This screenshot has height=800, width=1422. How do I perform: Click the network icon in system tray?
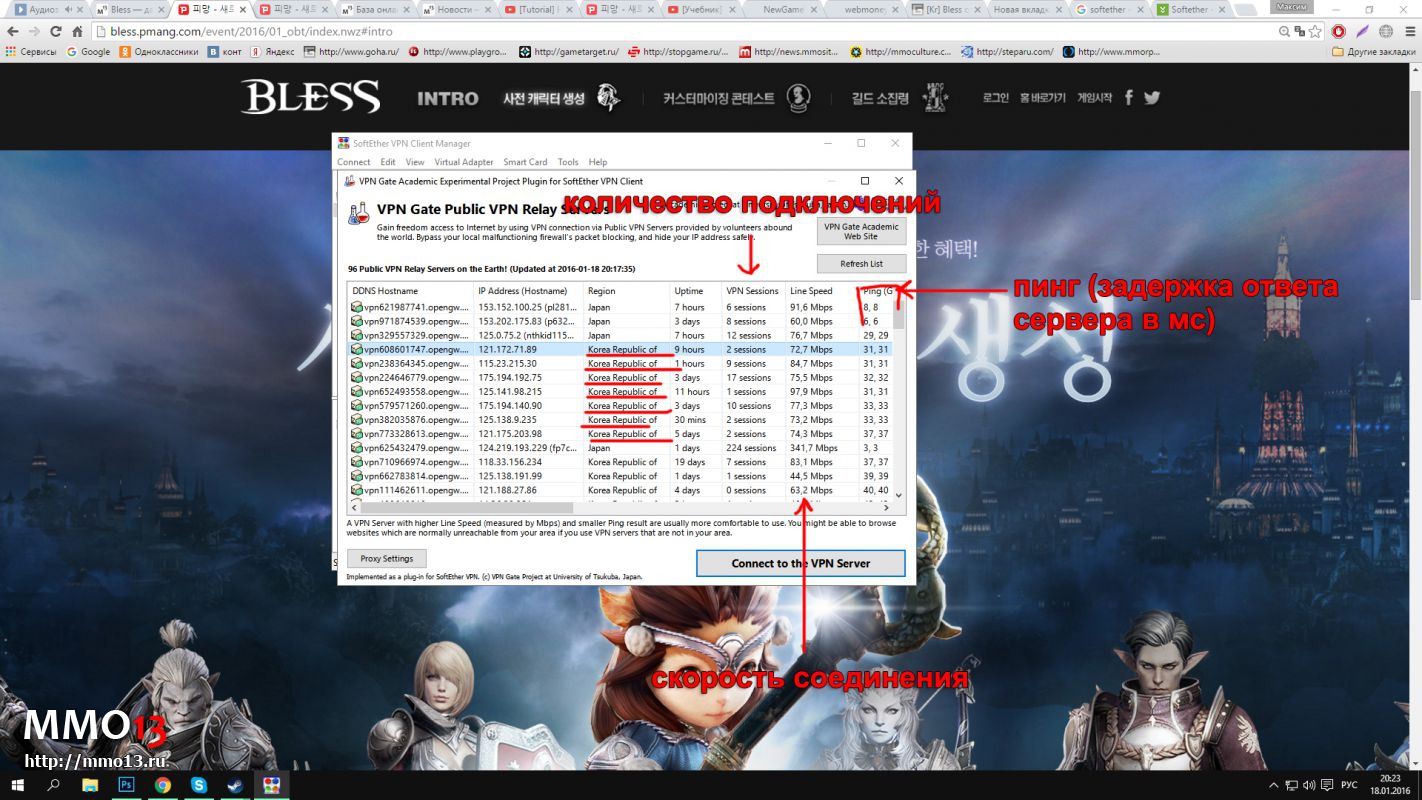[x=1290, y=785]
